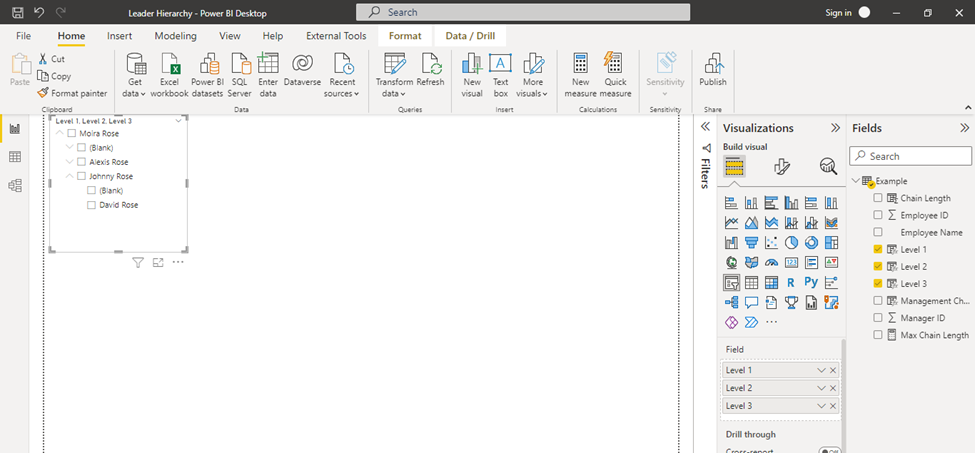Check the Chain Length field checkbox
Viewport: 975px width, 453px height.
(878, 198)
